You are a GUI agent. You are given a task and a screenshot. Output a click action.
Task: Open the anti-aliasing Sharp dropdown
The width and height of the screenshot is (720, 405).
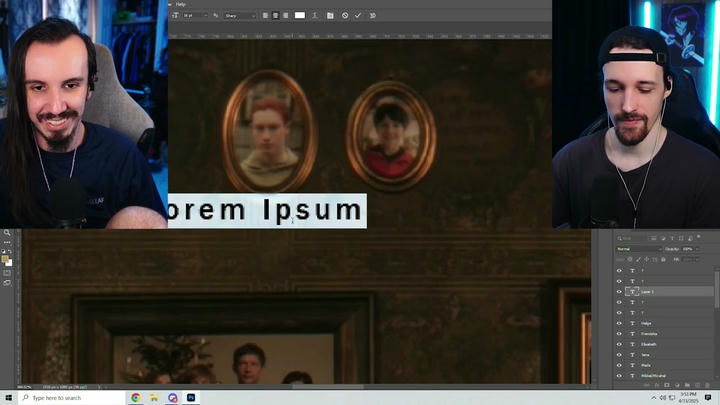pyautogui.click(x=240, y=16)
